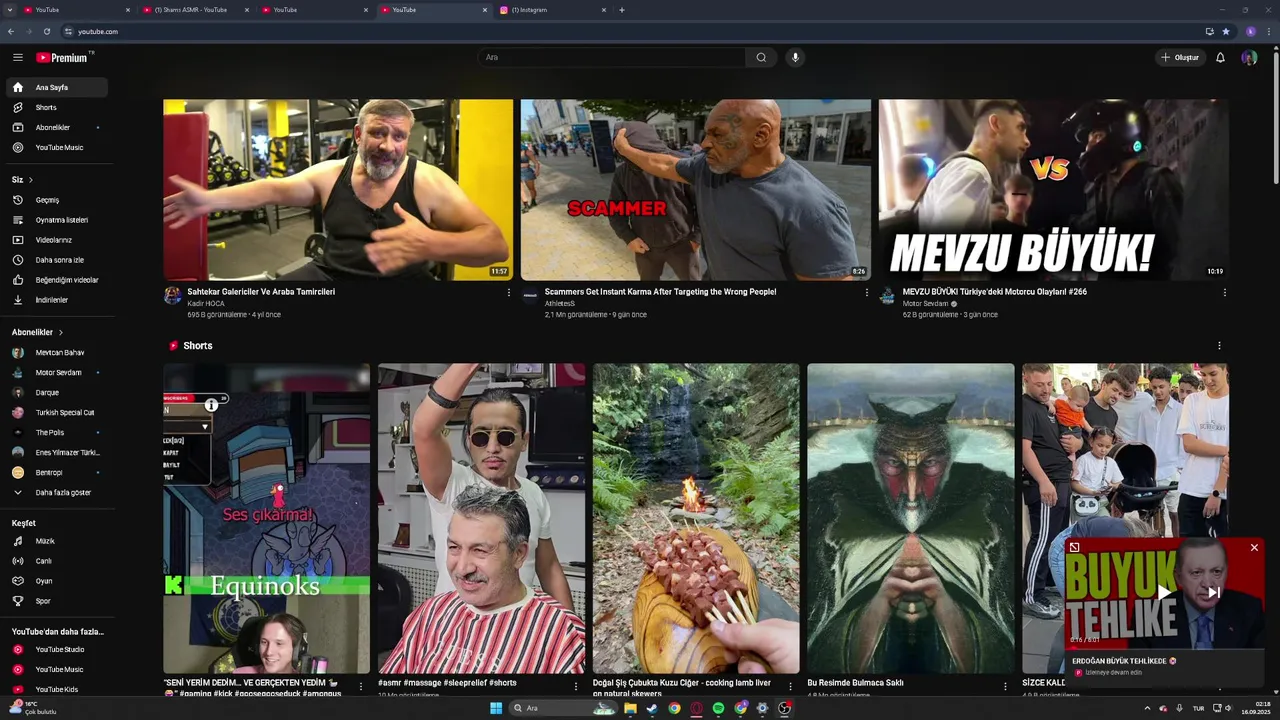Screen dimensions: 1280x720
Task: Open YouTube Kids link
Action: coord(59,689)
